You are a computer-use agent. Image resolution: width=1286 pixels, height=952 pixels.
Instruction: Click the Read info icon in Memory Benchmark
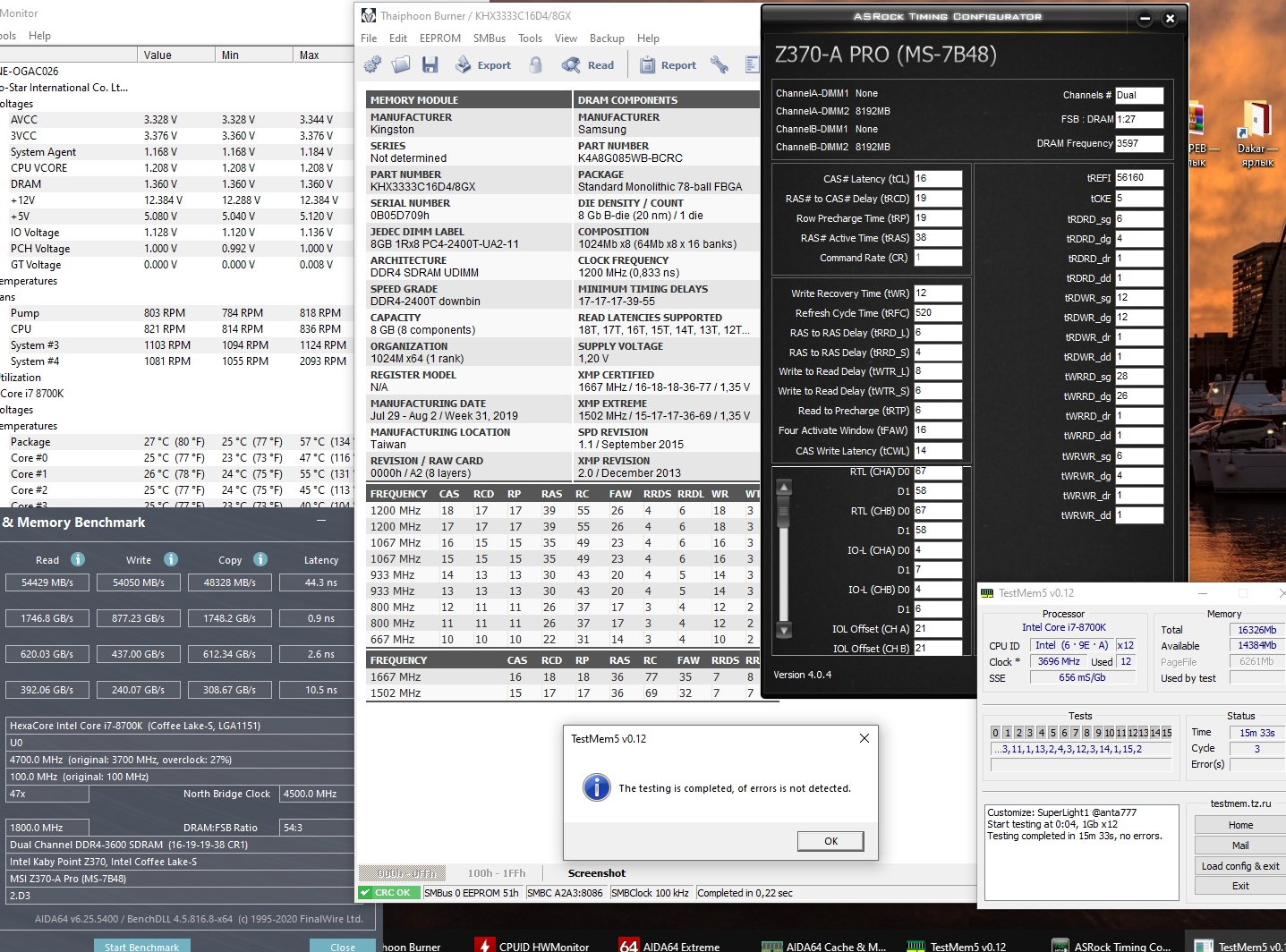pyautogui.click(x=78, y=559)
